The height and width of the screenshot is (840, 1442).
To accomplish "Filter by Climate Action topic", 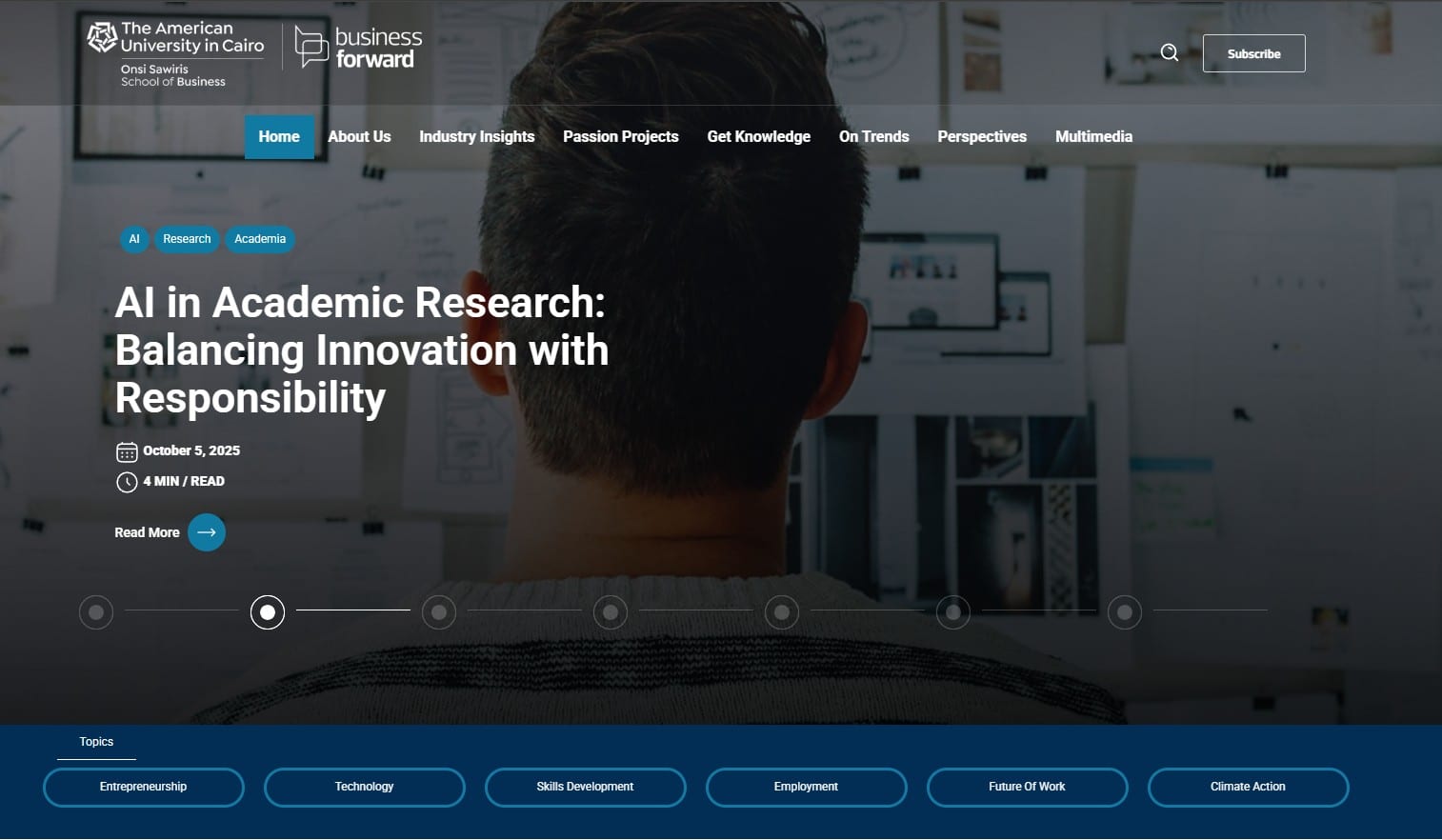I will (1248, 787).
